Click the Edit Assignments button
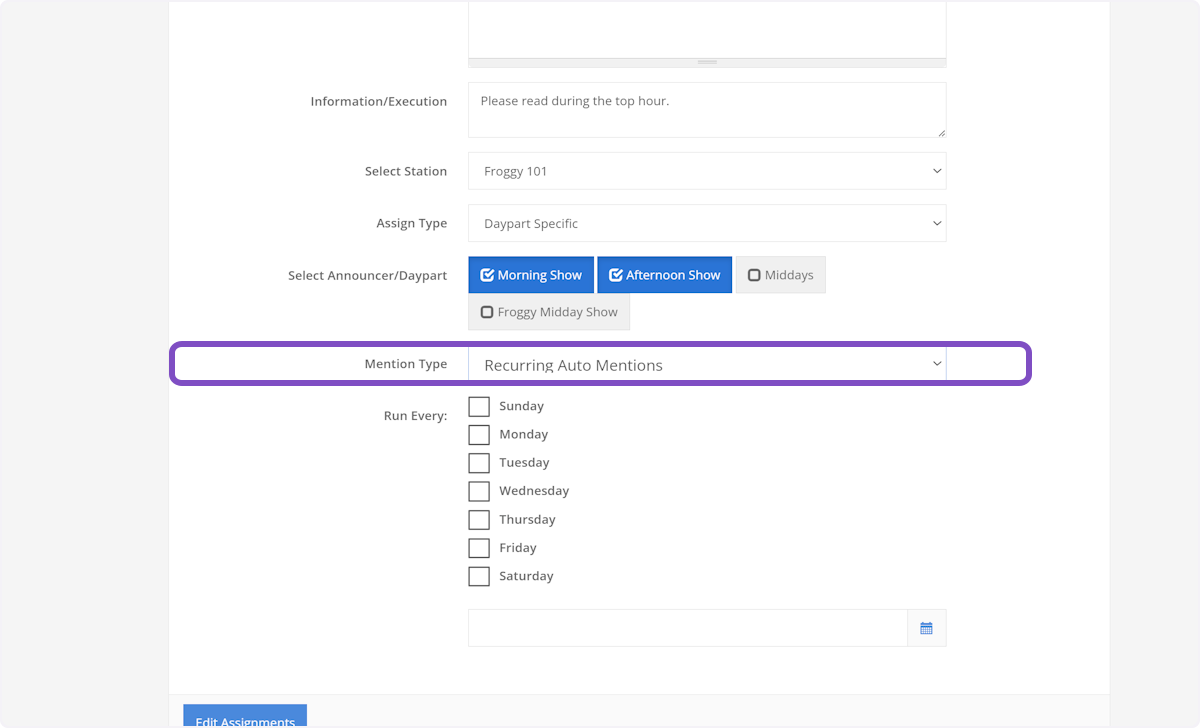1200x728 pixels. tap(245, 717)
